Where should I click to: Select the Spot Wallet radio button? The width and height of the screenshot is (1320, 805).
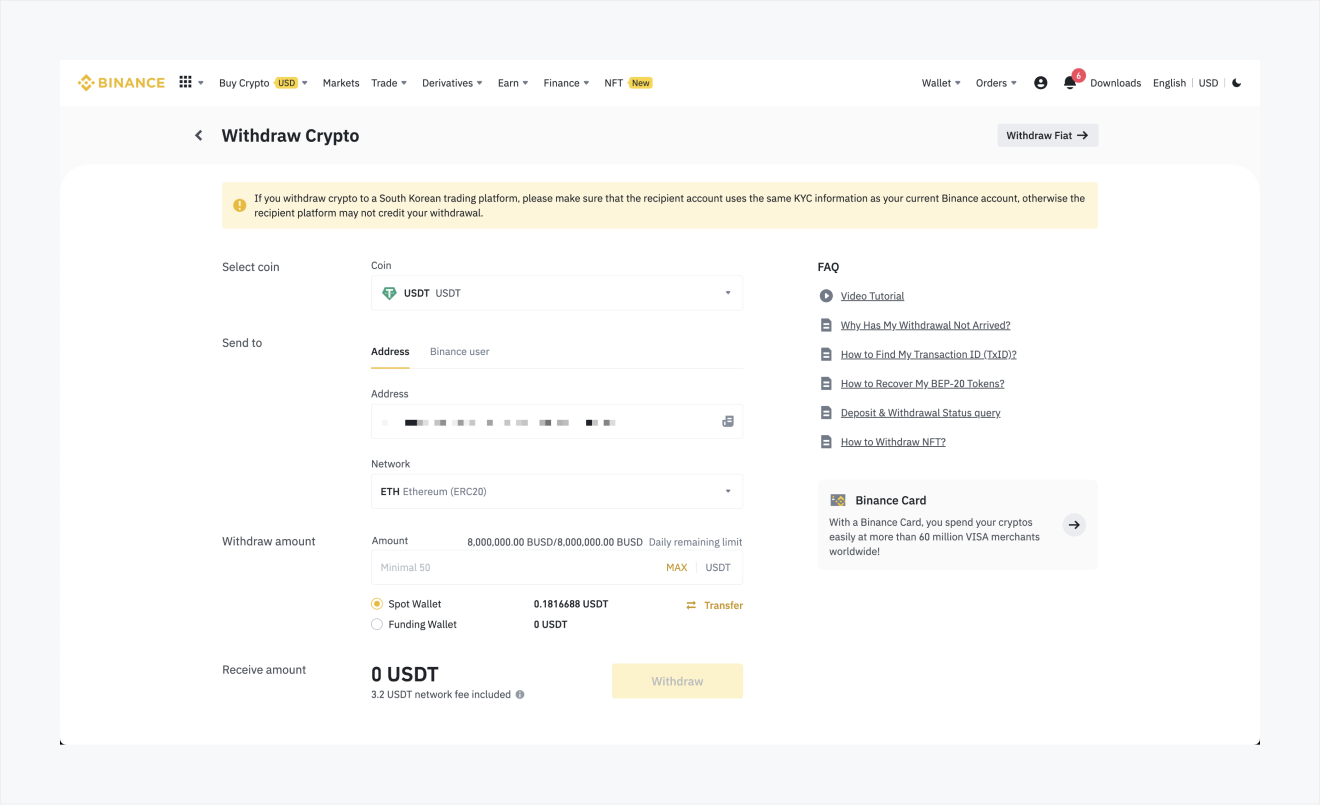tap(376, 603)
